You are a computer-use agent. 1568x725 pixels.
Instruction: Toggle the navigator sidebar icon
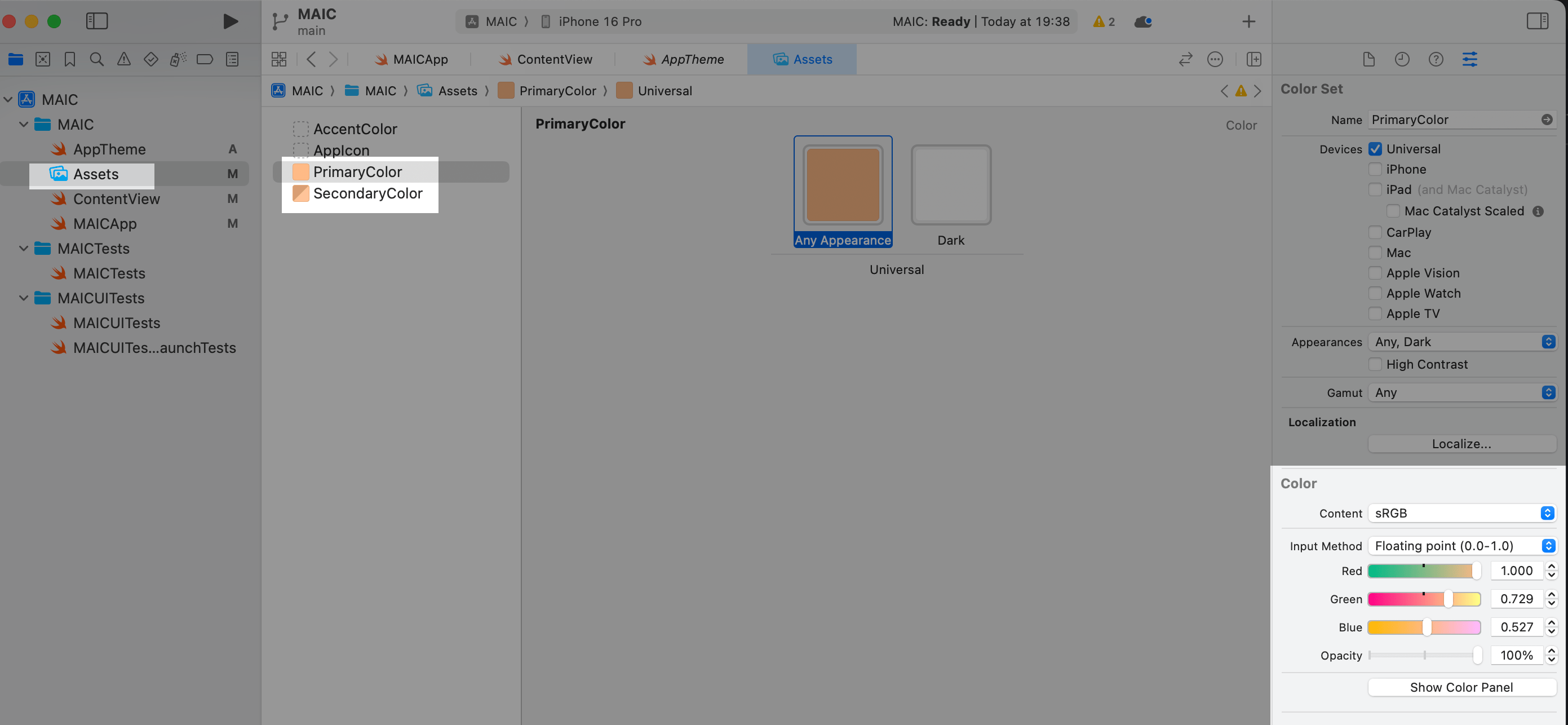[x=97, y=21]
